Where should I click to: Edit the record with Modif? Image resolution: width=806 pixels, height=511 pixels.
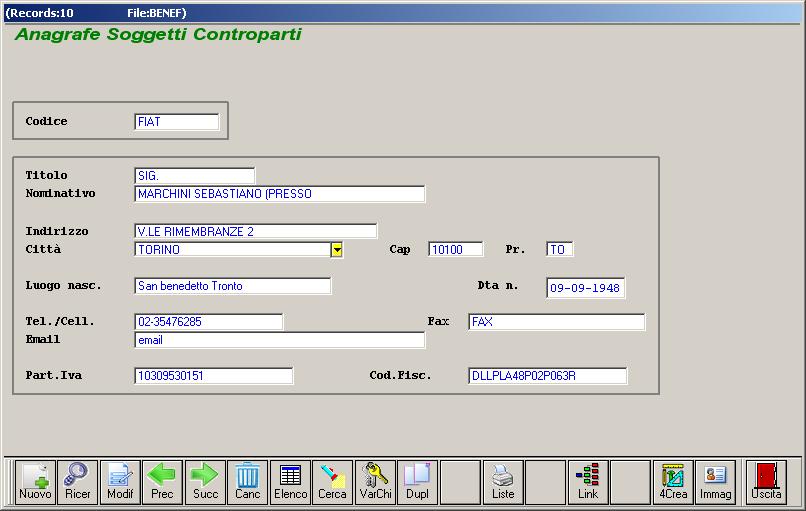pyautogui.click(x=120, y=482)
